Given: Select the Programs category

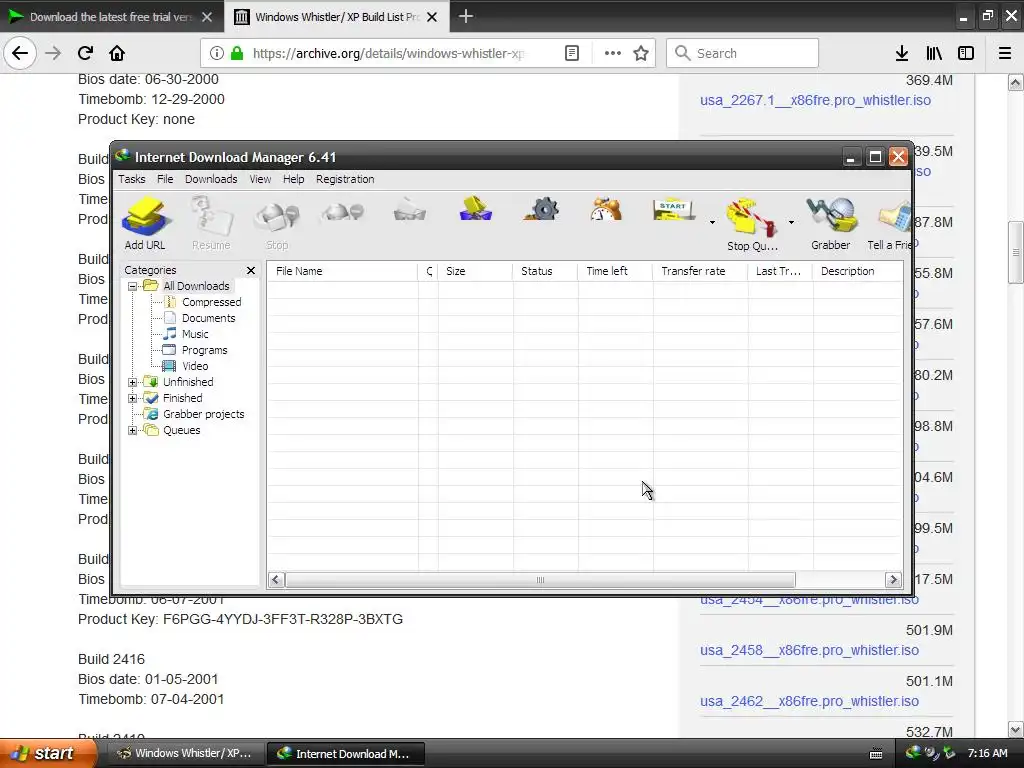Looking at the screenshot, I should (204, 350).
